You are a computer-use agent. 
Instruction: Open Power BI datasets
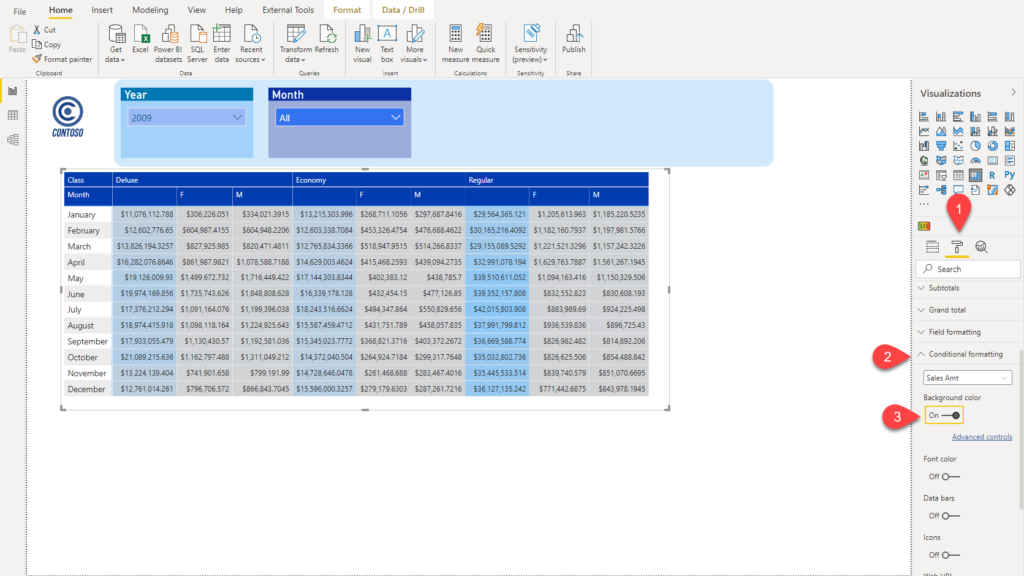click(x=168, y=44)
